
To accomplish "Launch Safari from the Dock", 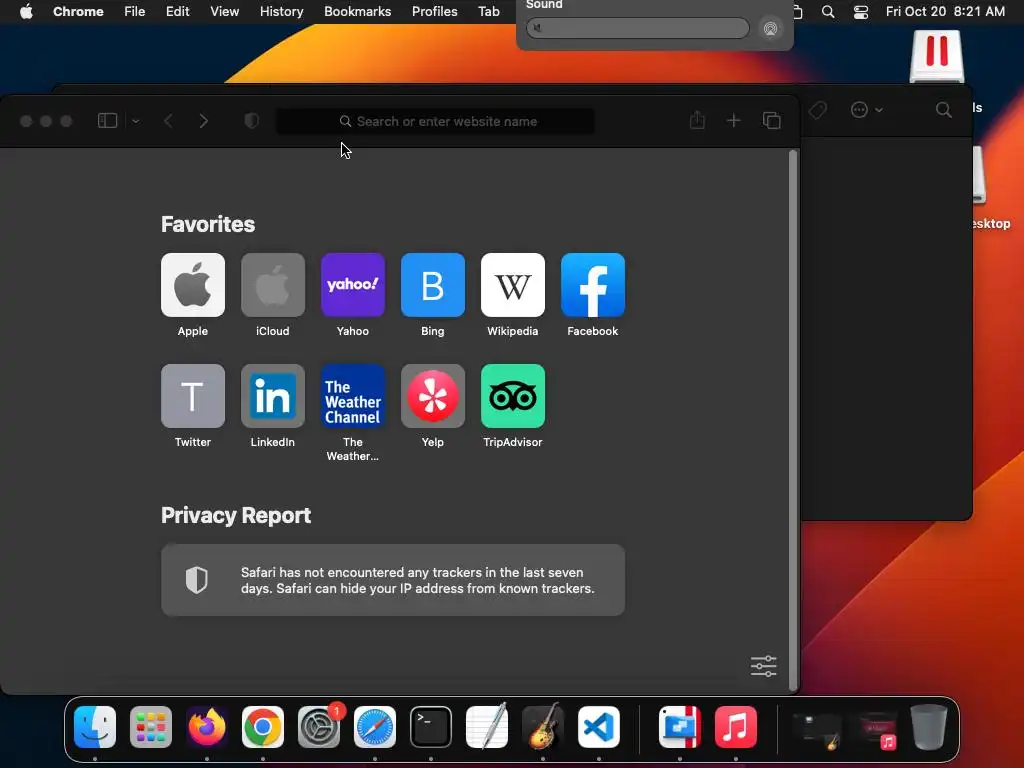I will [375, 727].
